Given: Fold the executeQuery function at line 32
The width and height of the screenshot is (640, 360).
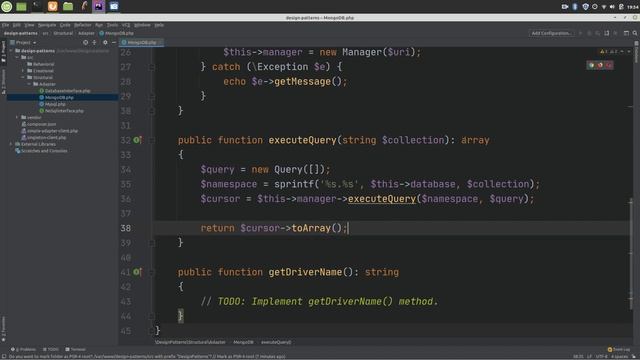Looking at the screenshot, I should tap(151, 140).
